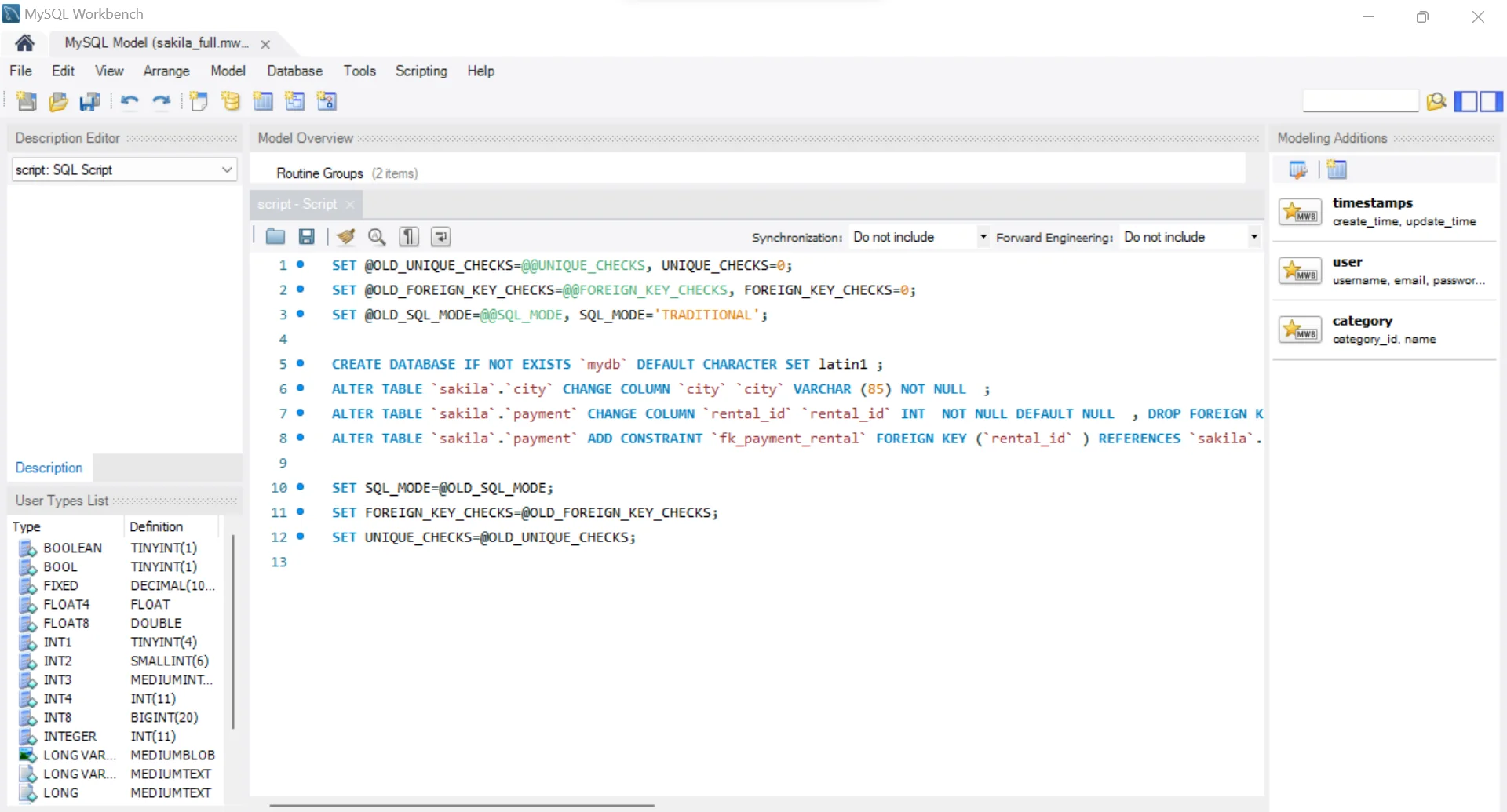Save script using the floppy disk icon

[307, 237]
